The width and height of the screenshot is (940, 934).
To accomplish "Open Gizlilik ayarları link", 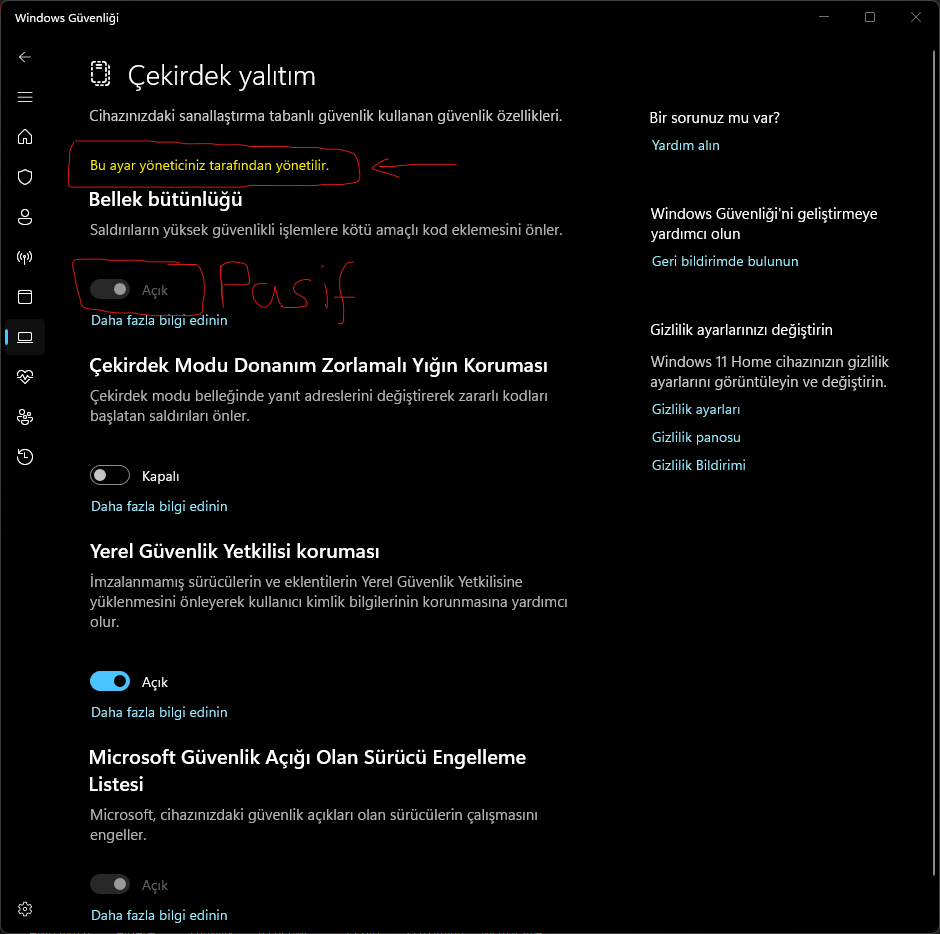I will pos(695,409).
